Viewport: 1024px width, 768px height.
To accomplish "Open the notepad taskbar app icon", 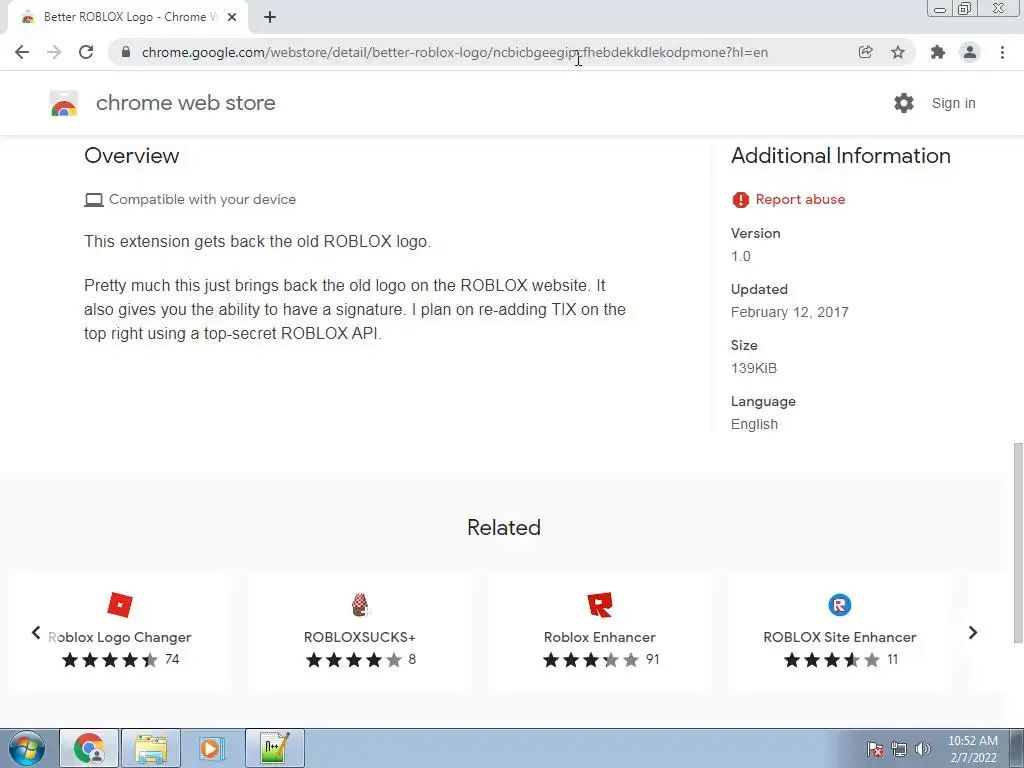I will 274,748.
